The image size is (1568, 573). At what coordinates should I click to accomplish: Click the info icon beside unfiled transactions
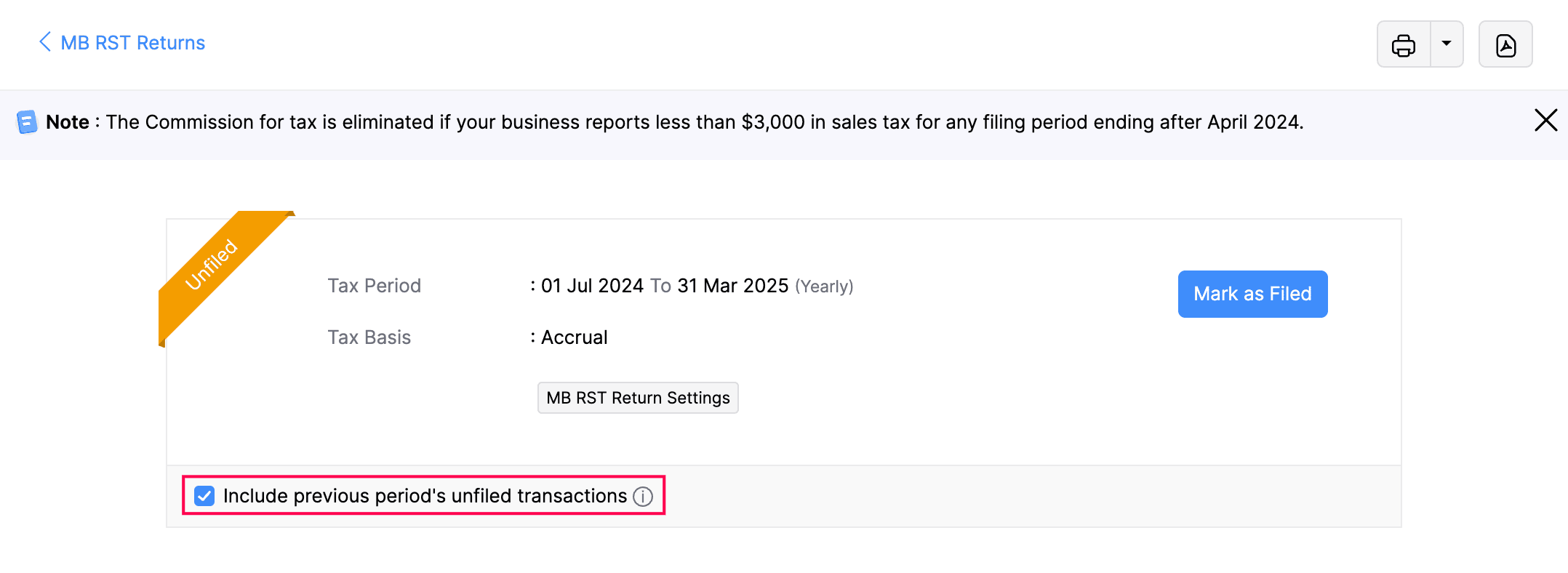(x=643, y=497)
